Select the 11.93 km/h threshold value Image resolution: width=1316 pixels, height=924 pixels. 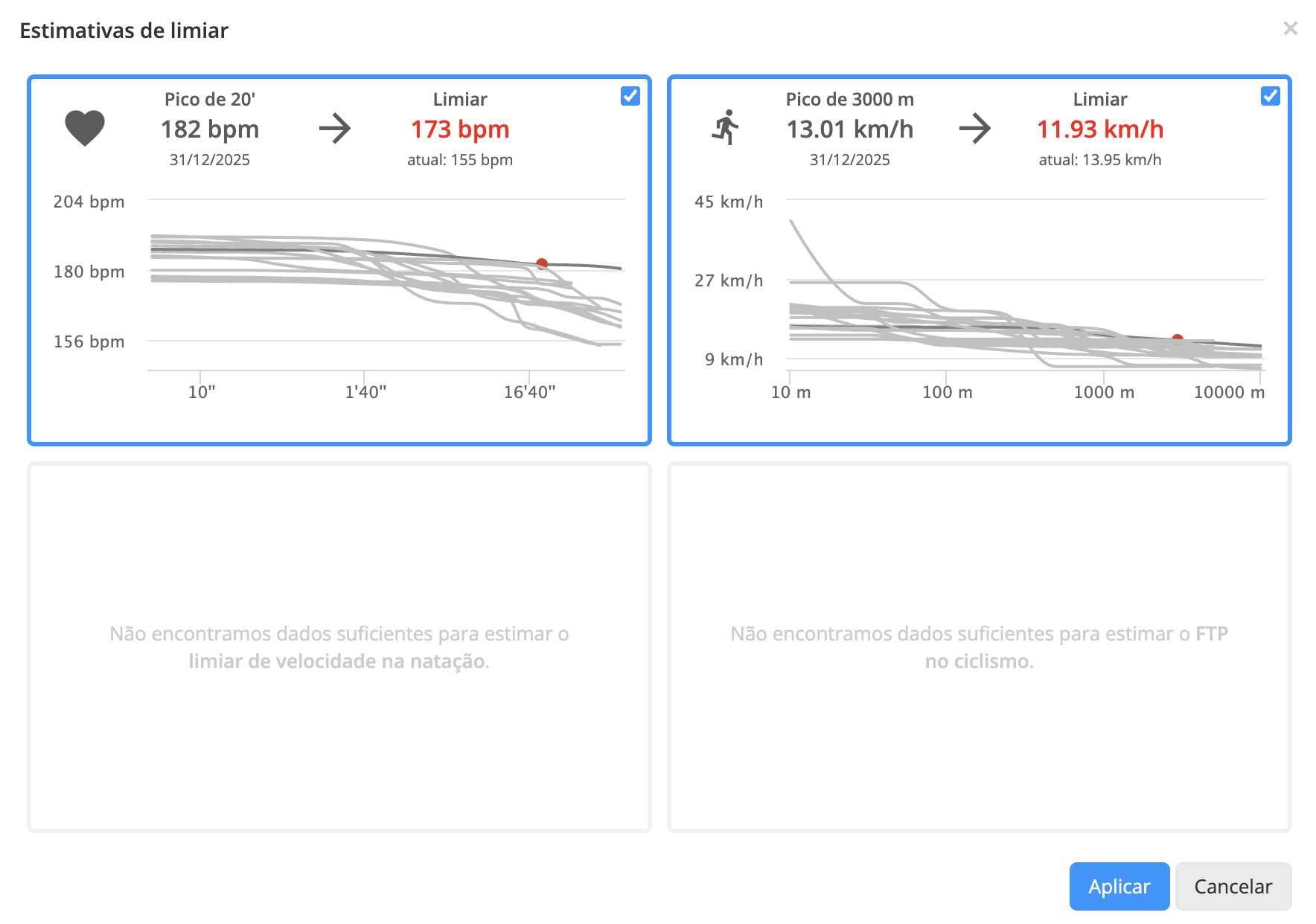click(x=1100, y=129)
